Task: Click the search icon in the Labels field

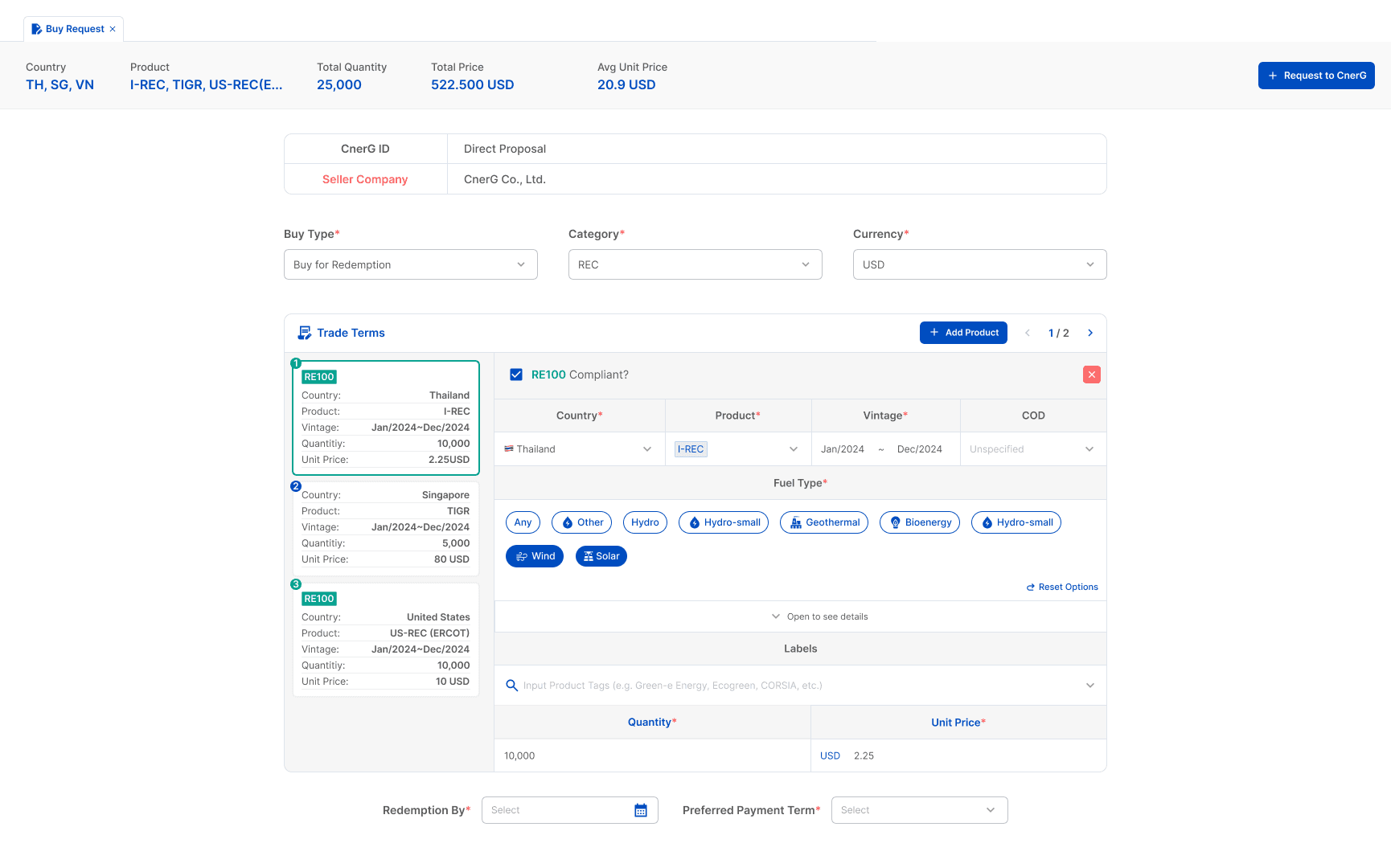Action: [x=512, y=685]
